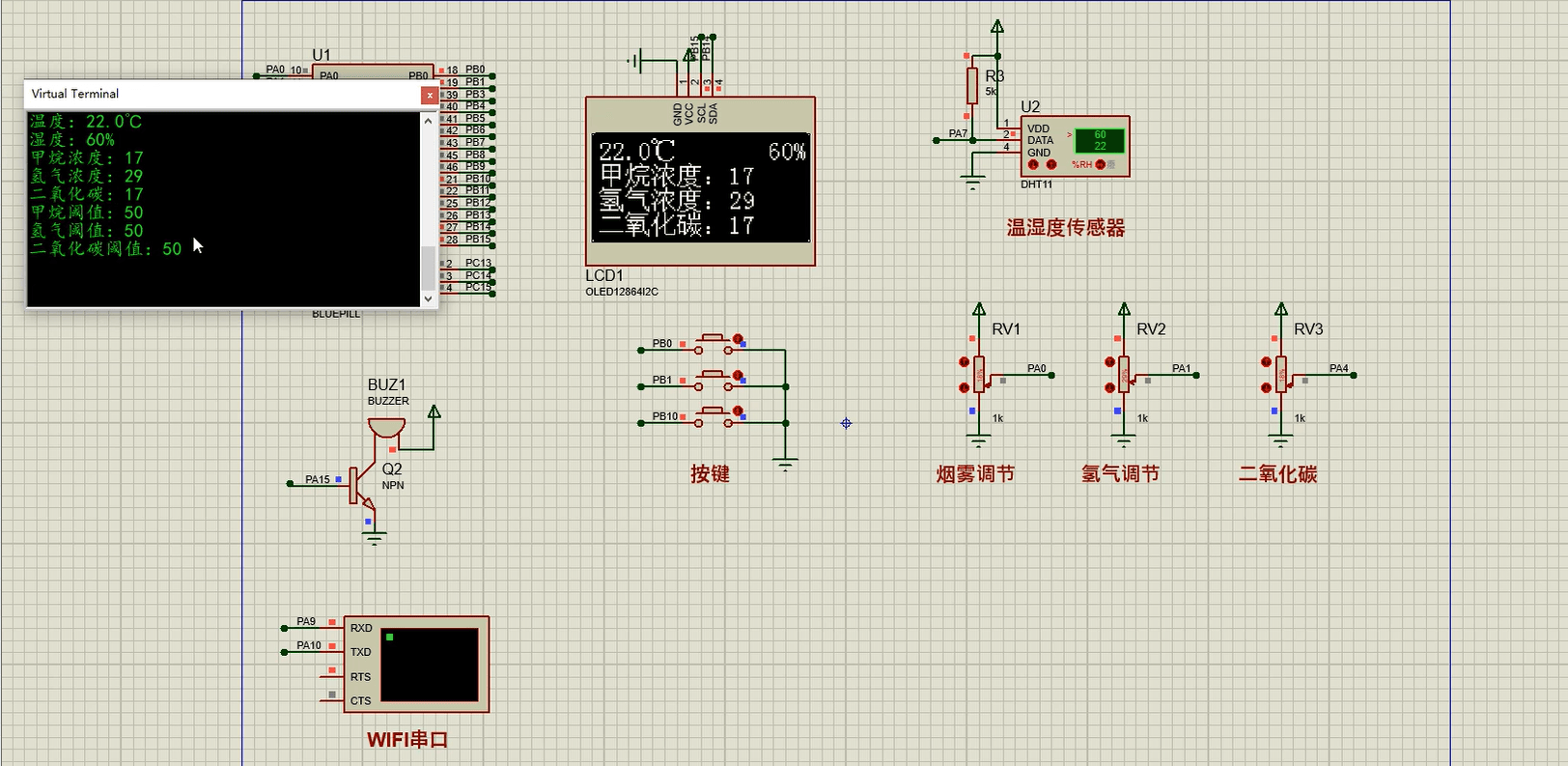The image size is (1568, 766).
Task: Click the ground symbol below the push buttons
Action: pyautogui.click(x=786, y=465)
